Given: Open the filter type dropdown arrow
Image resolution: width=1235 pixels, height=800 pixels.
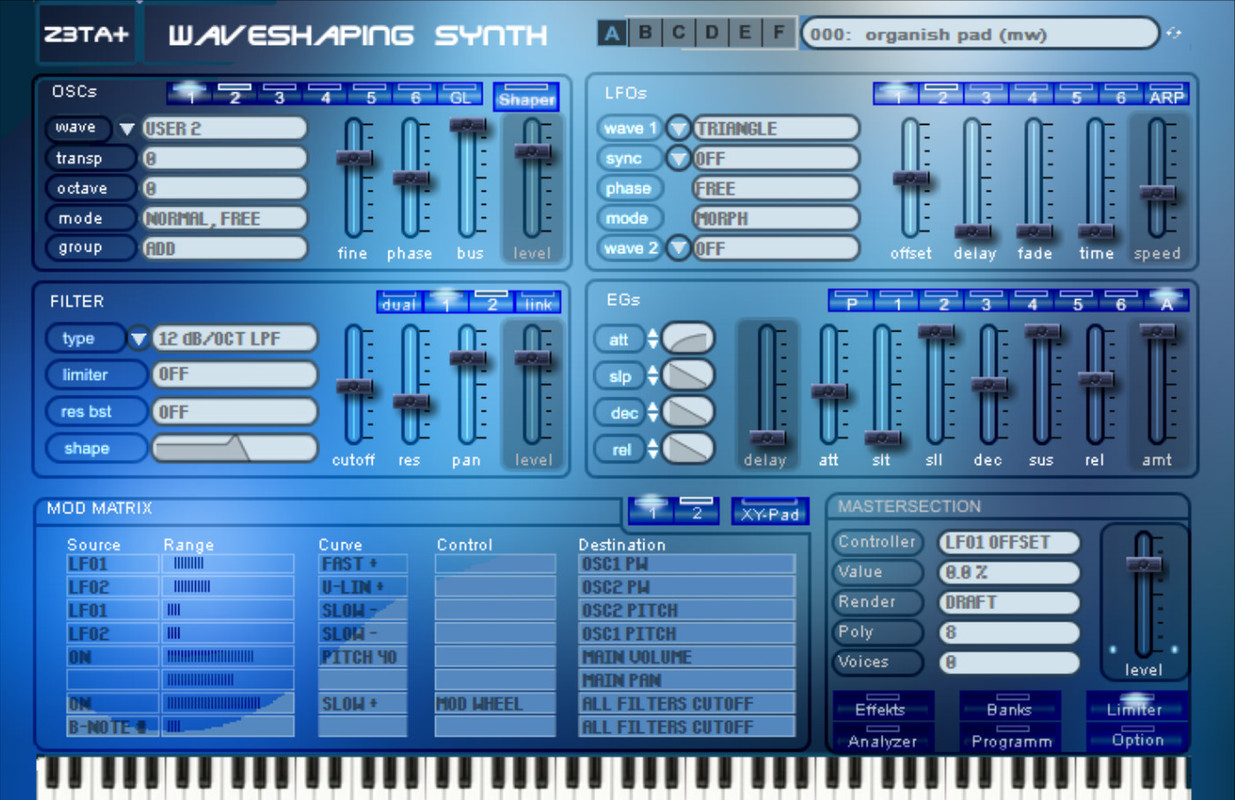Looking at the screenshot, I should point(139,339).
